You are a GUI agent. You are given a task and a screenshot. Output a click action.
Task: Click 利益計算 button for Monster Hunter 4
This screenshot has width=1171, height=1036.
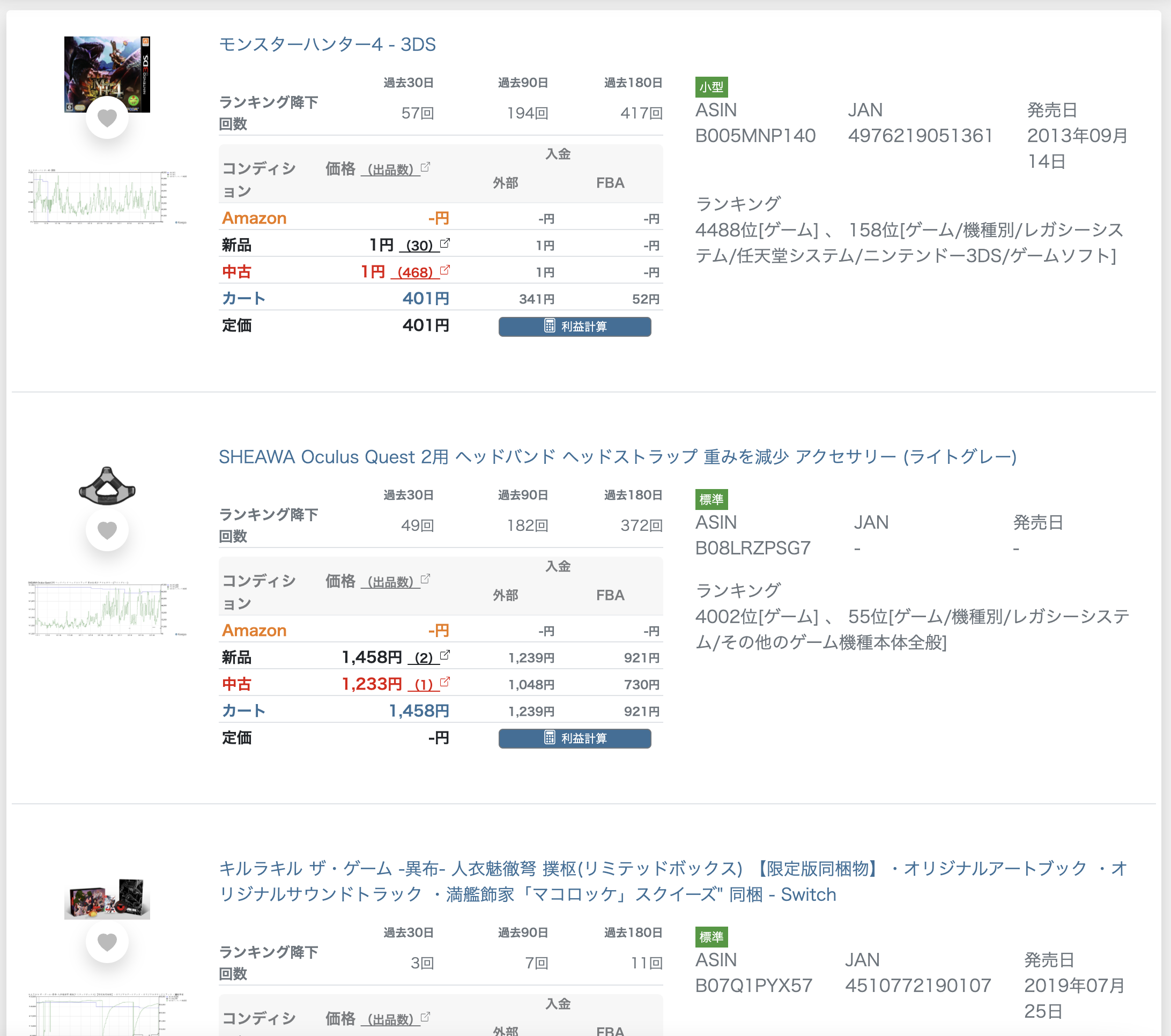pyautogui.click(x=575, y=327)
